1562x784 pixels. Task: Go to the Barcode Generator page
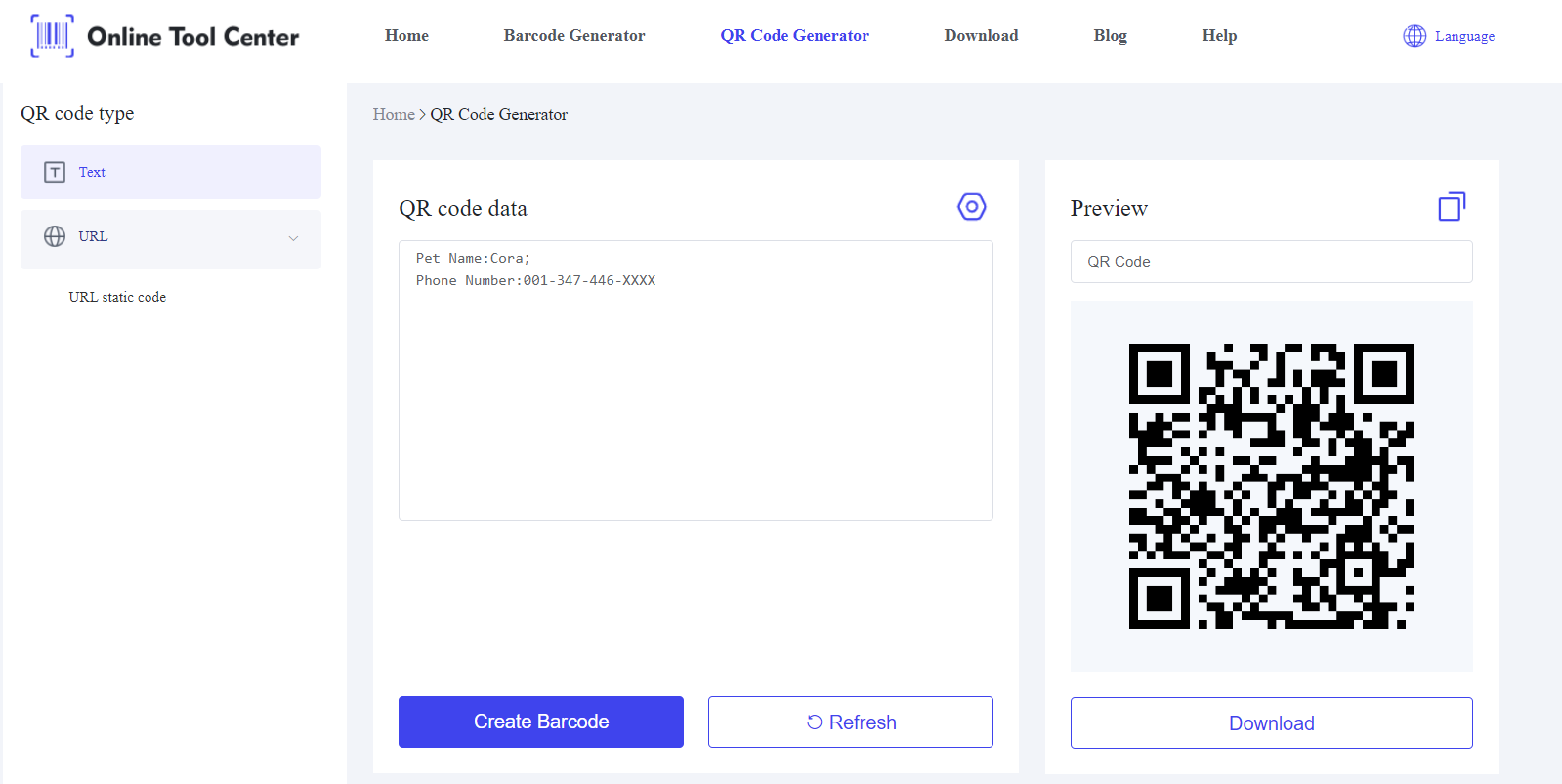574,36
